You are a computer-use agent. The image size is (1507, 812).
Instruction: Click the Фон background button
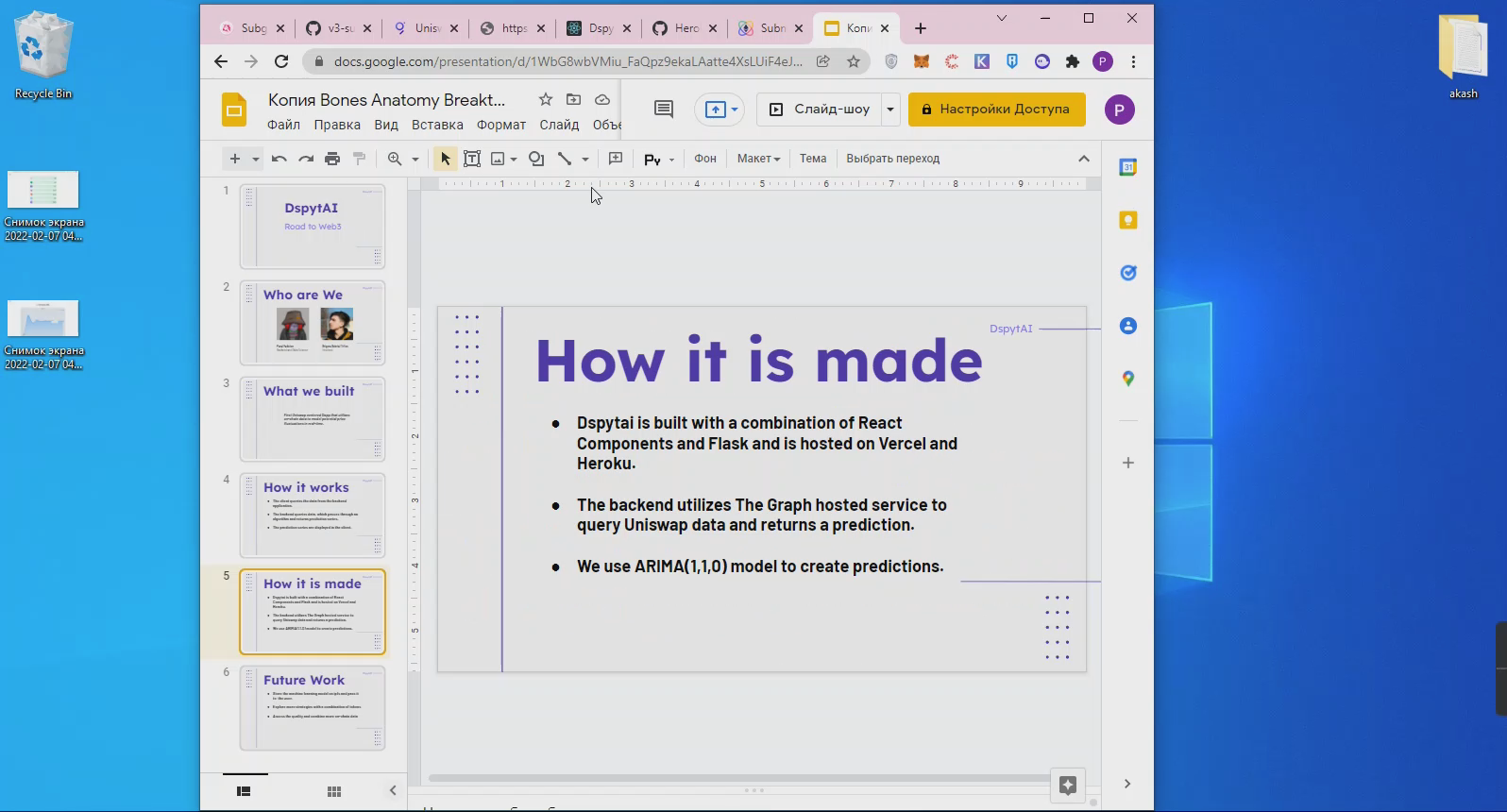(x=705, y=159)
